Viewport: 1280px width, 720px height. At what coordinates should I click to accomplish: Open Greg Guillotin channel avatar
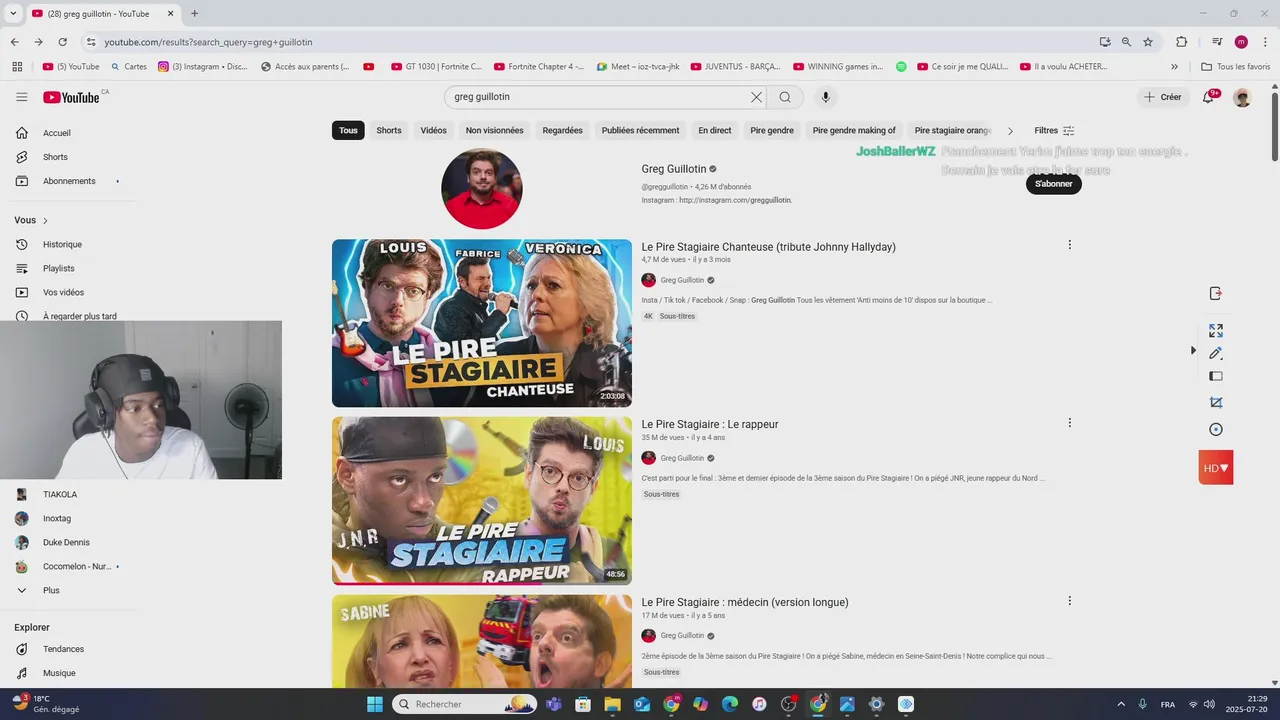(x=482, y=188)
